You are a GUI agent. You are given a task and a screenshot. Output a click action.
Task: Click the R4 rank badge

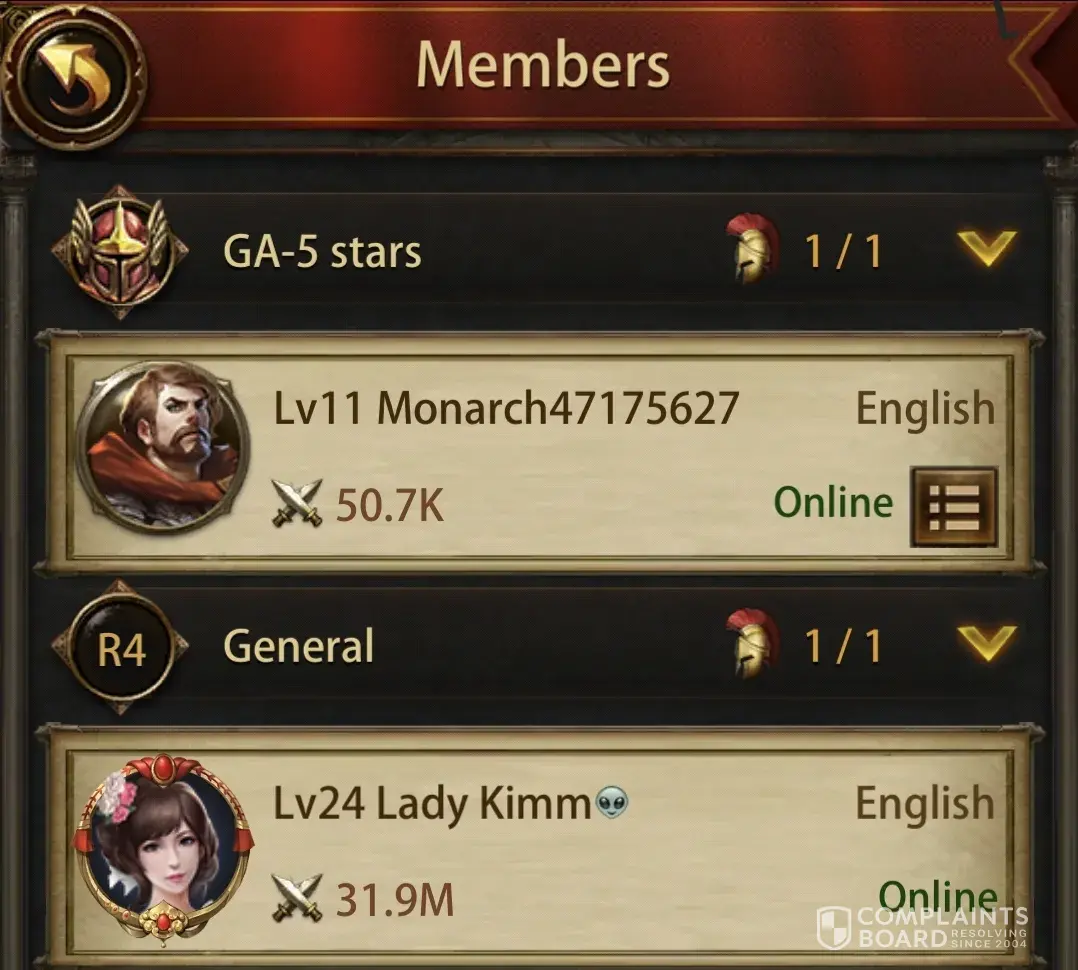tap(120, 646)
